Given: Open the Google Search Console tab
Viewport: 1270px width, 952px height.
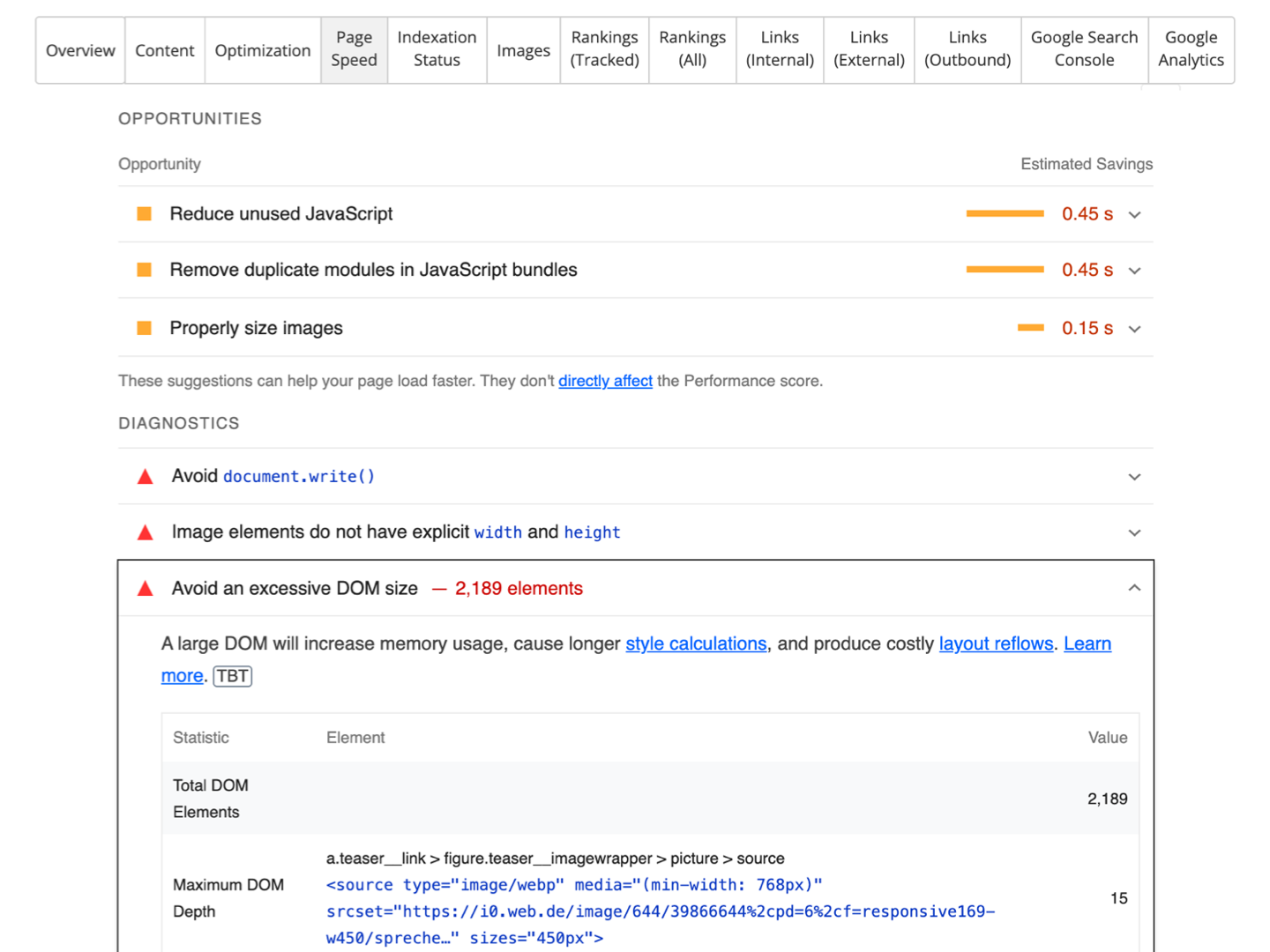Looking at the screenshot, I should point(1084,49).
